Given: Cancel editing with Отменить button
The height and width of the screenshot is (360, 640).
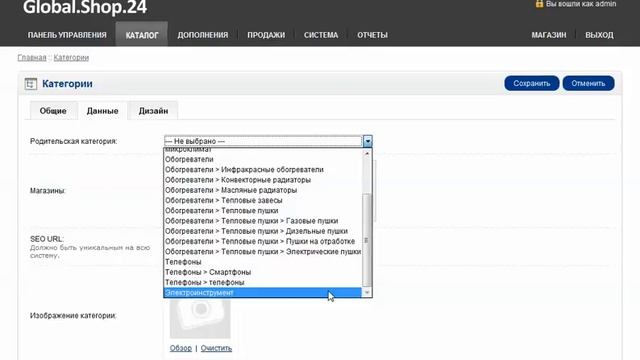Looking at the screenshot, I should coord(588,83).
